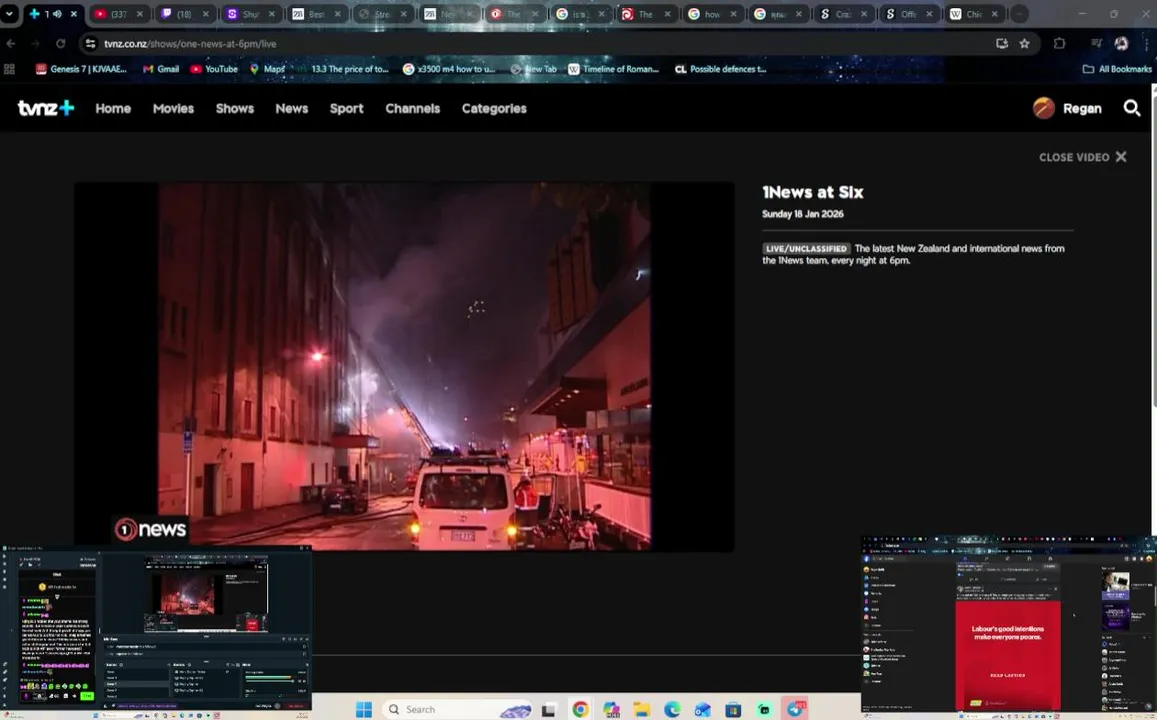Switch to the Google 'how' tab
This screenshot has width=1157, height=720.
click(x=711, y=14)
